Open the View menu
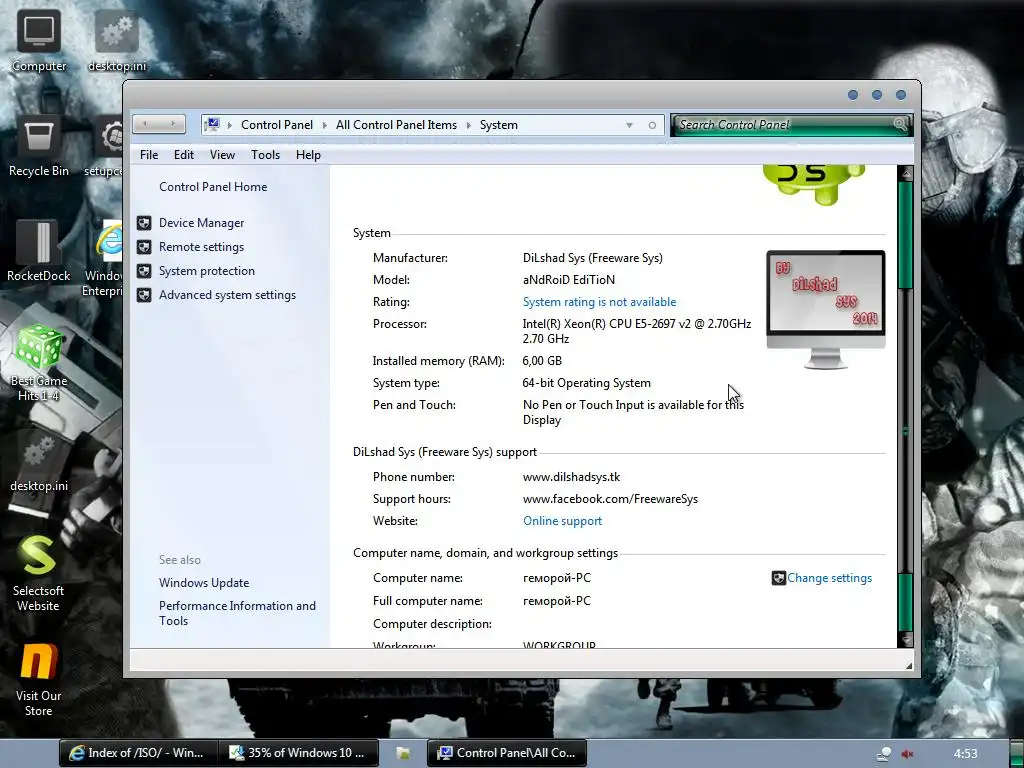 click(222, 155)
